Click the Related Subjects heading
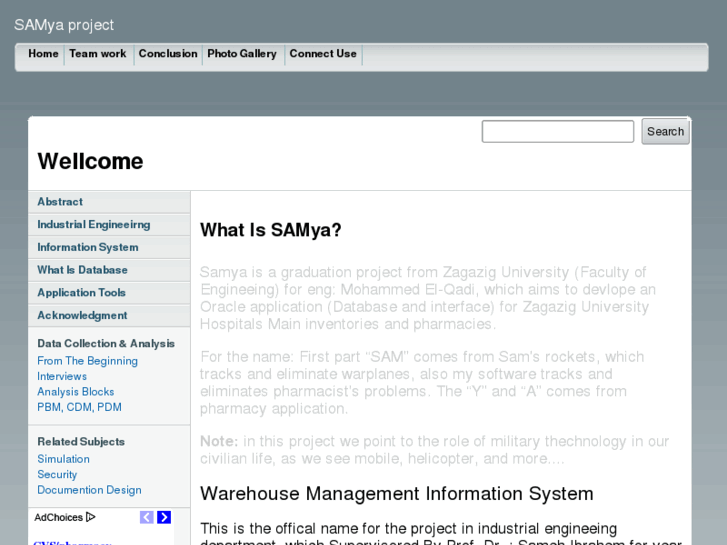Image resolution: width=727 pixels, height=545 pixels. [x=81, y=442]
